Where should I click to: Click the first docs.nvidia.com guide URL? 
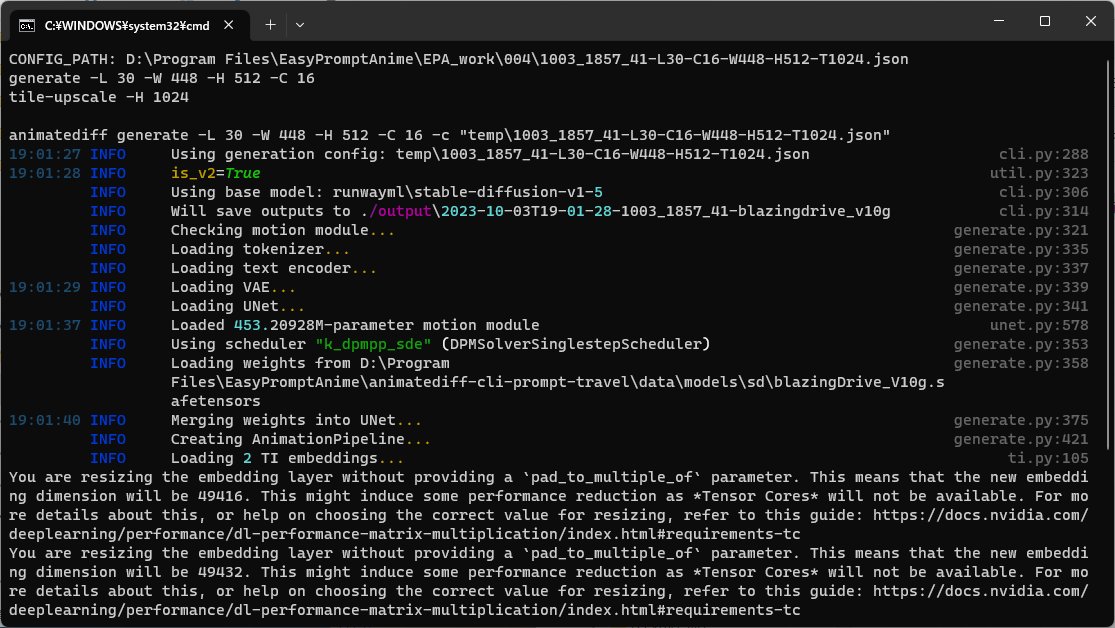point(981,516)
